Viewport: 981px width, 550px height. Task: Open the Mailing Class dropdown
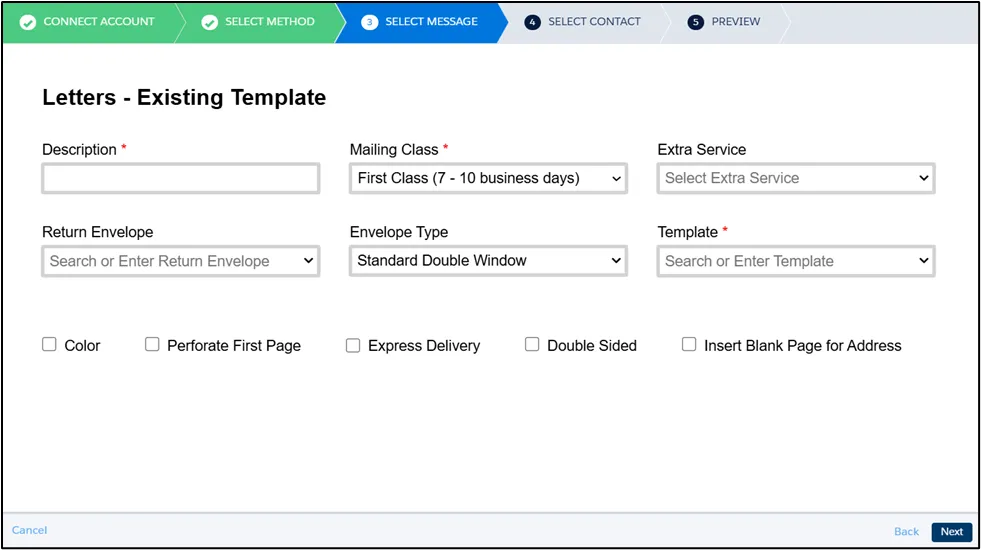(488, 178)
